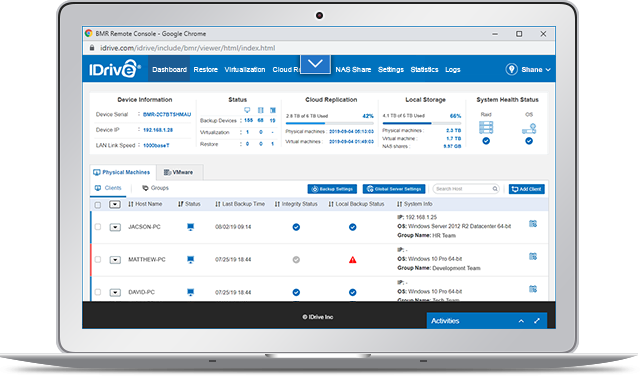Open JACSON-PC row action dropdown
This screenshot has height=376, width=640.
(x=115, y=227)
